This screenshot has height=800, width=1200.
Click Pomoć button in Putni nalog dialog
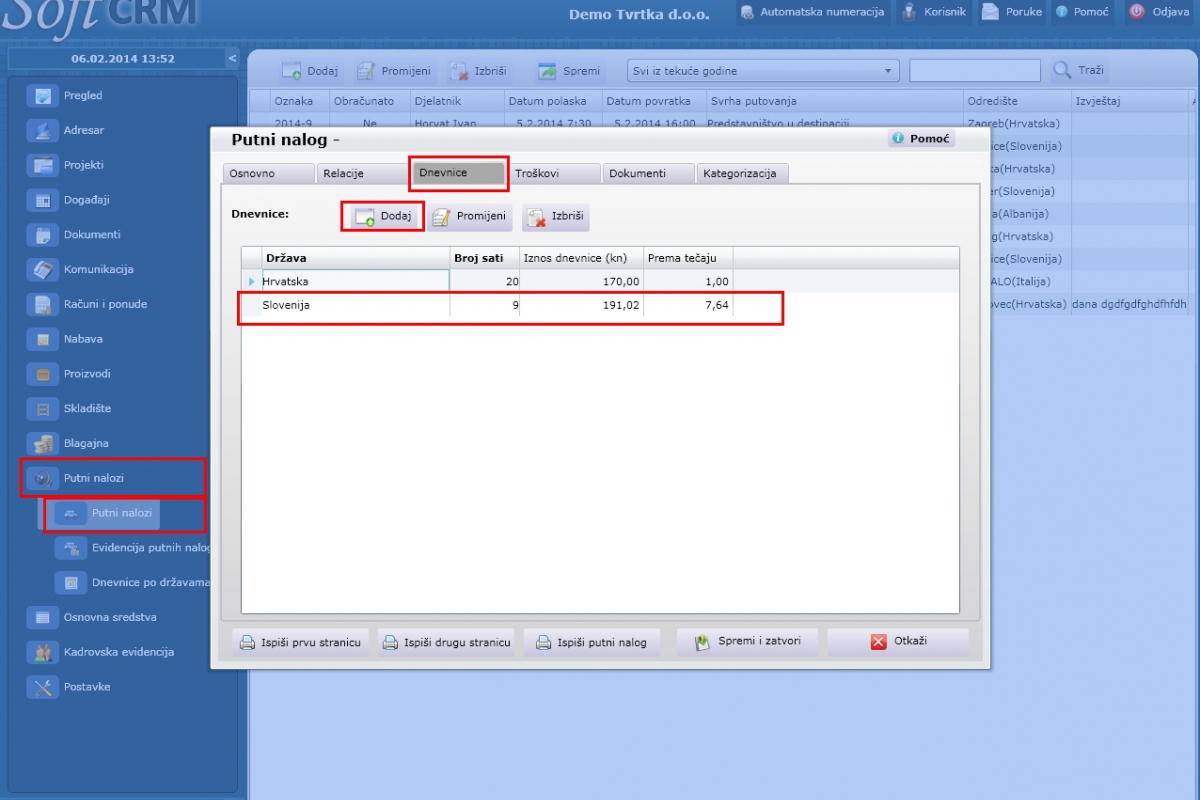tap(921, 139)
